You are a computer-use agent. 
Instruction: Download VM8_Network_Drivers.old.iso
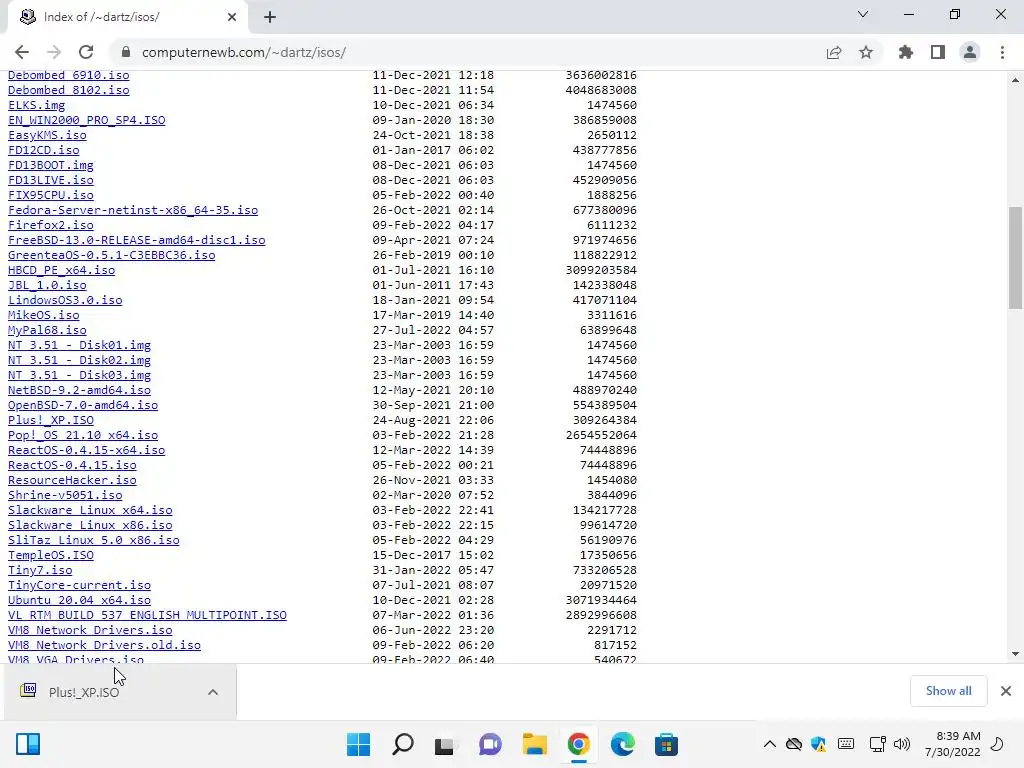(104, 645)
